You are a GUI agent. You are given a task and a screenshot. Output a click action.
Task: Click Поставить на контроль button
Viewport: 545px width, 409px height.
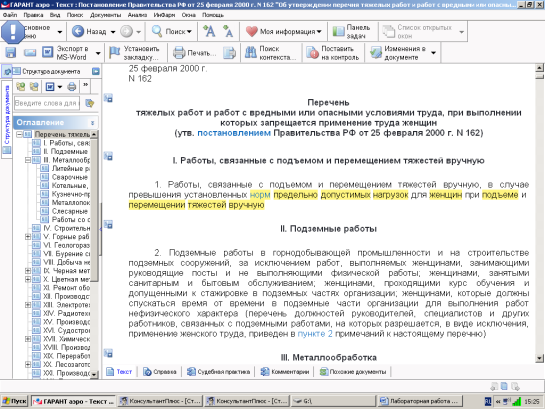pyautogui.click(x=332, y=52)
